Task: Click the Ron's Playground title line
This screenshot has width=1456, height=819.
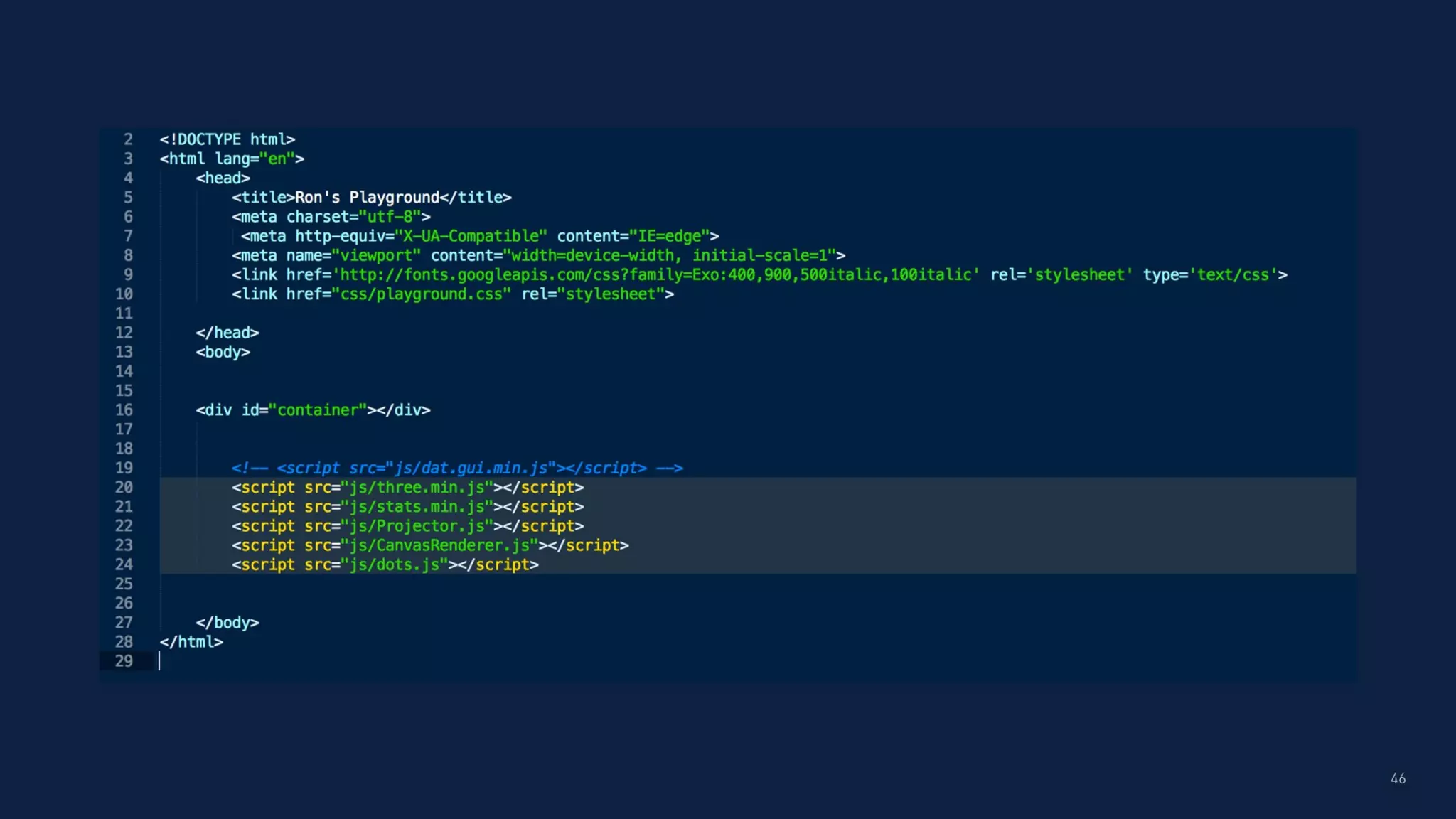Action: point(372,198)
